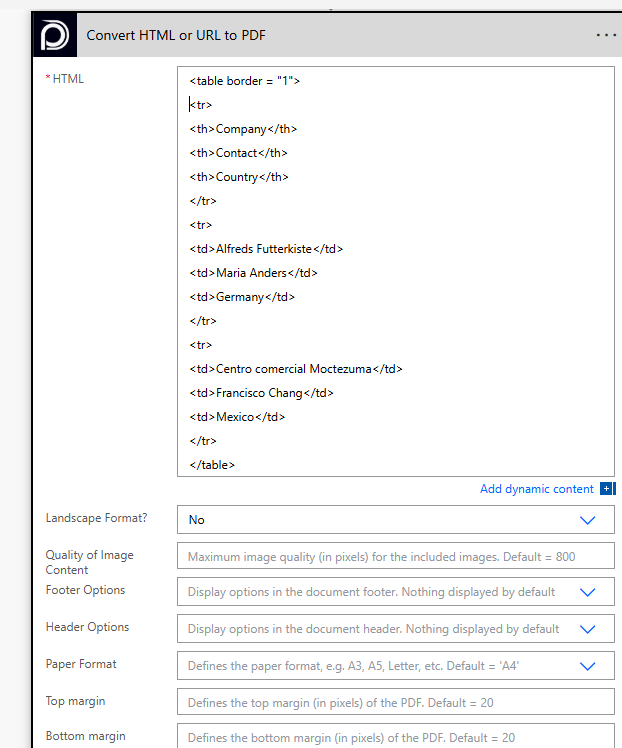Click the Centro comercial Moctezuma line
Screen dimensions: 622x748
tap(295, 369)
